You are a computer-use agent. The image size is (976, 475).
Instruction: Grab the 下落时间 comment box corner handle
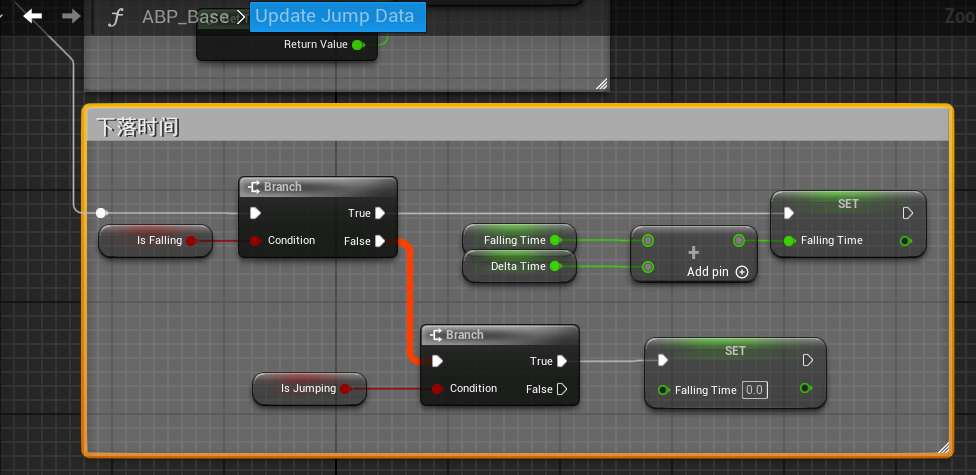click(943, 448)
